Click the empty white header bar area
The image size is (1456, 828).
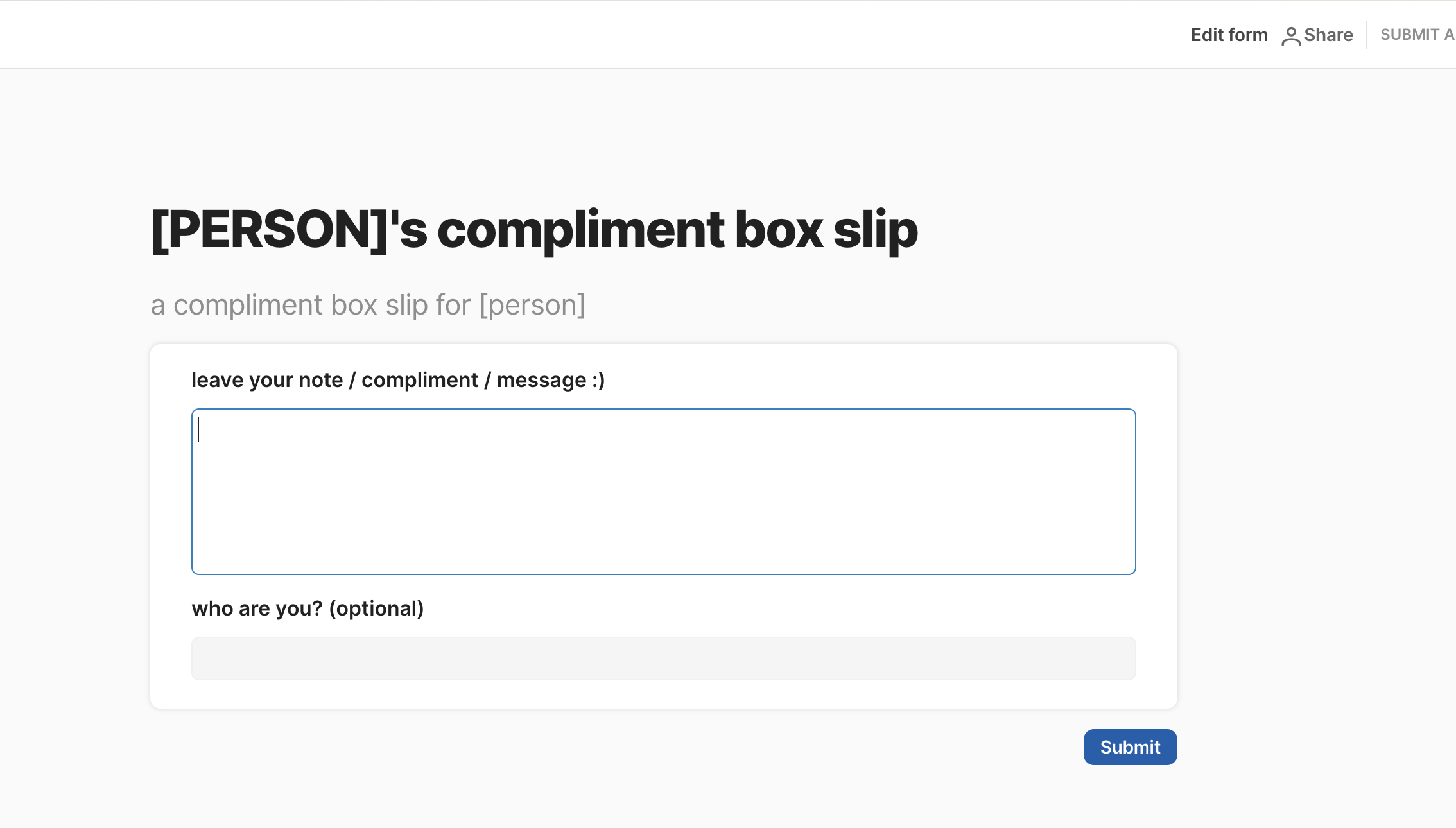point(578,35)
